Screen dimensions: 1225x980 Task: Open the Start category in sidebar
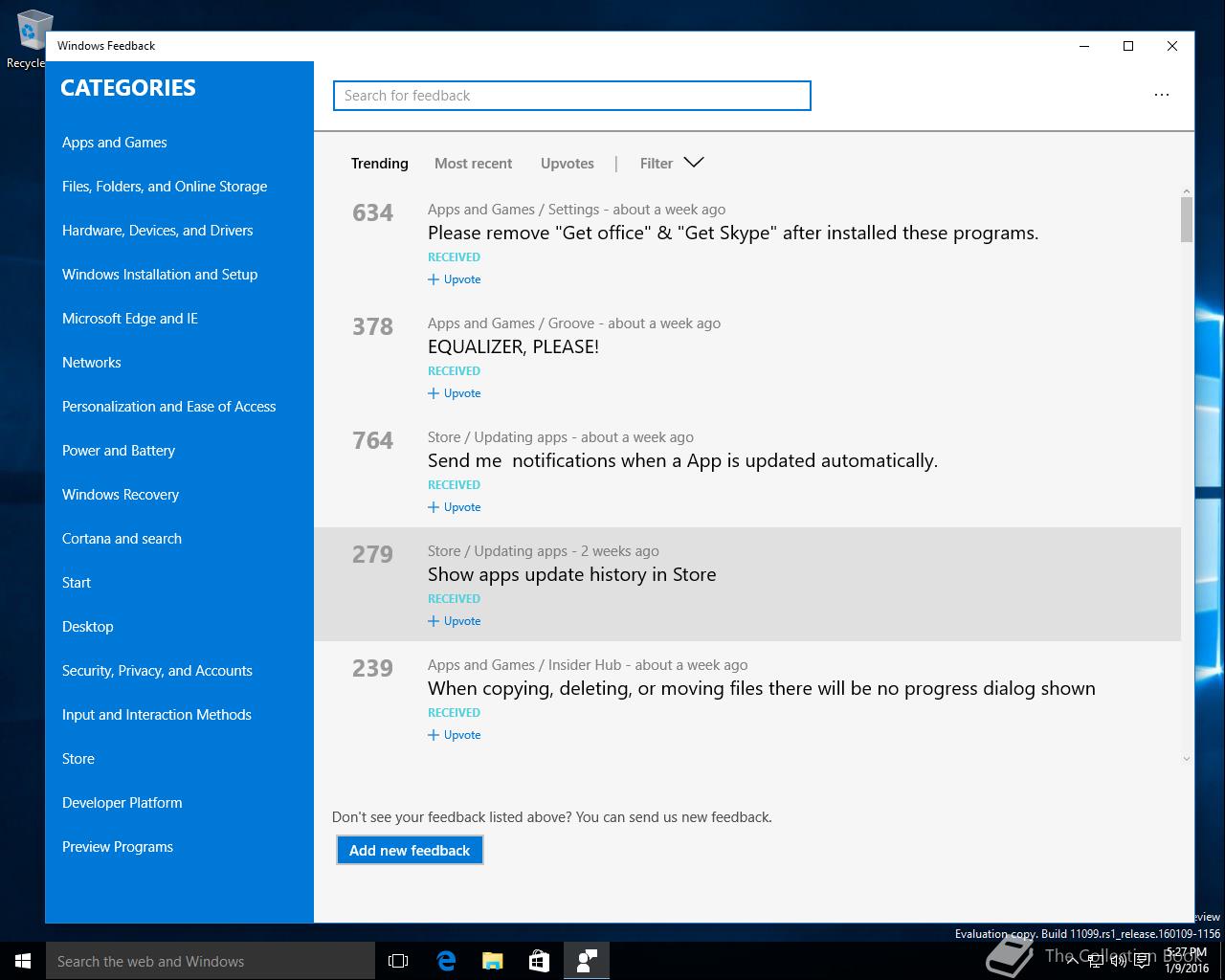[x=77, y=583]
